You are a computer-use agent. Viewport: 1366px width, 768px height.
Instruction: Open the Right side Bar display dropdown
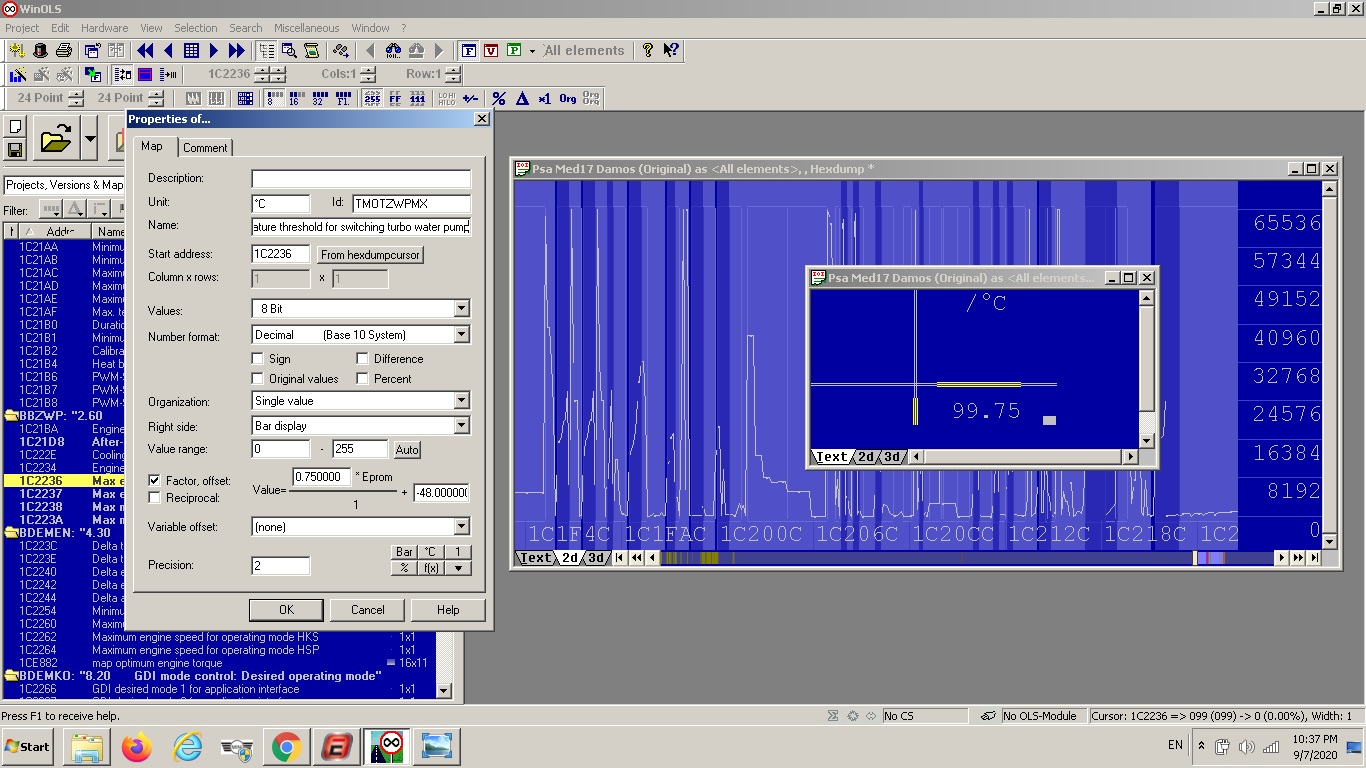click(461, 426)
